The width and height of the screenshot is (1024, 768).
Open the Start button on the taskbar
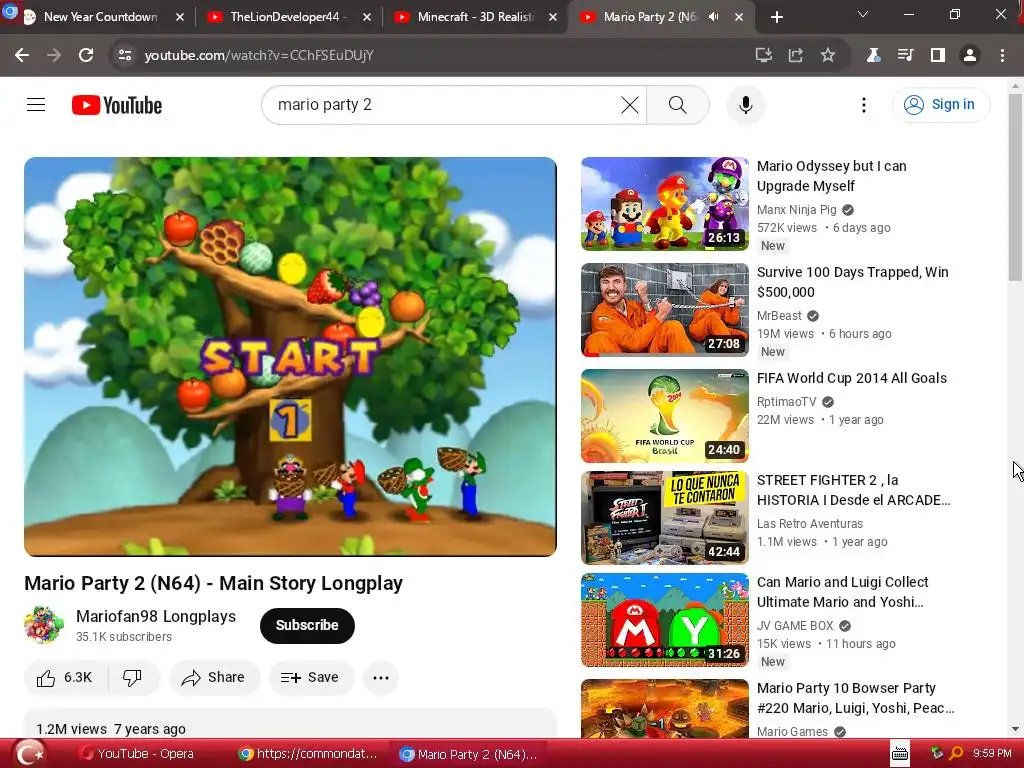tap(30, 754)
